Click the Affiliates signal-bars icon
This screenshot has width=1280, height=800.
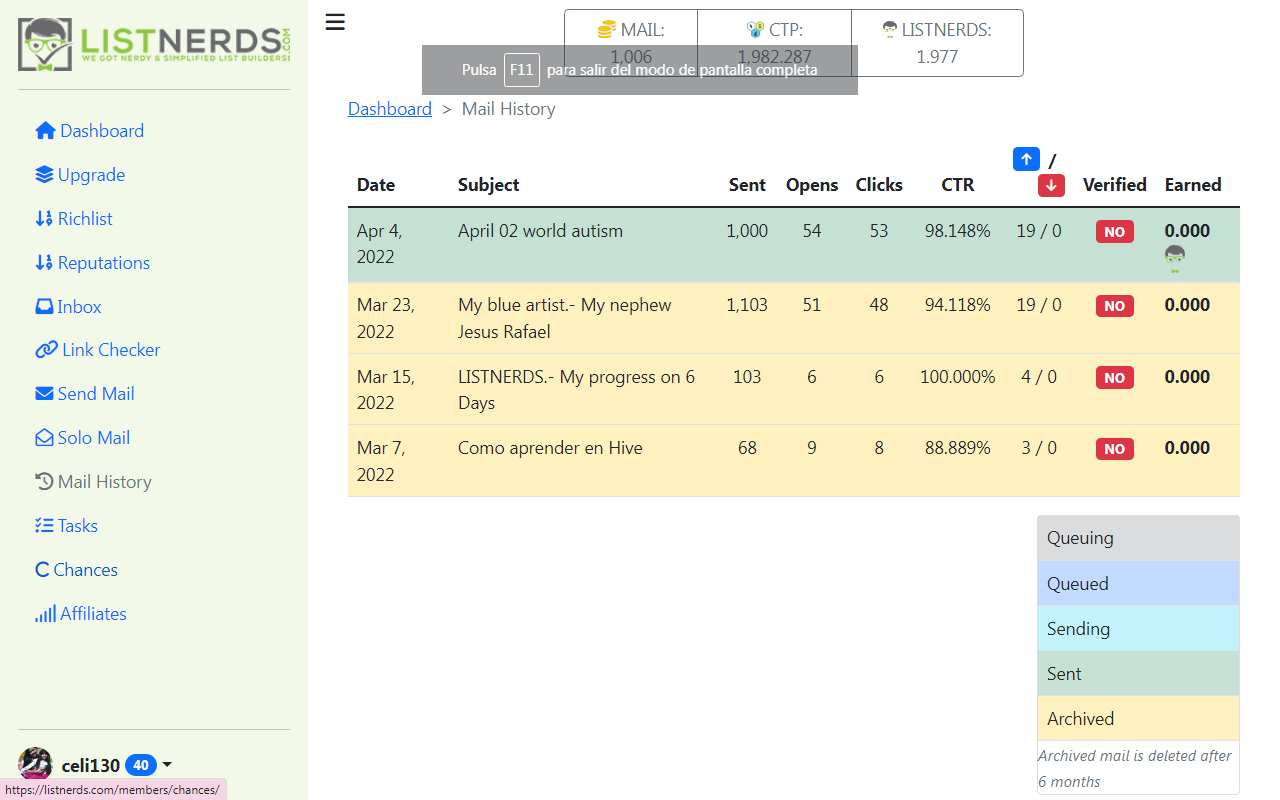pyautogui.click(x=45, y=614)
